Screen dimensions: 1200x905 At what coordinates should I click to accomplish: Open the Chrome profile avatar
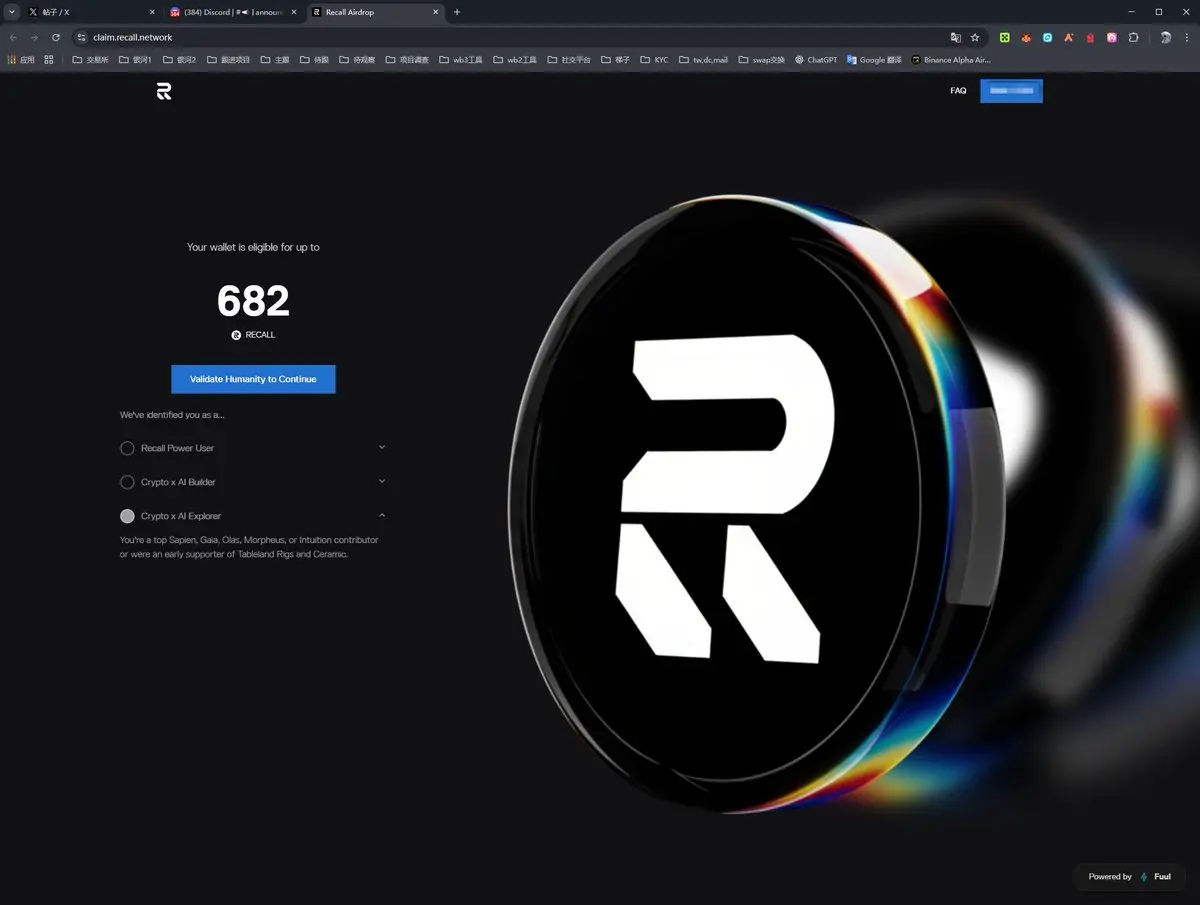pos(1165,37)
